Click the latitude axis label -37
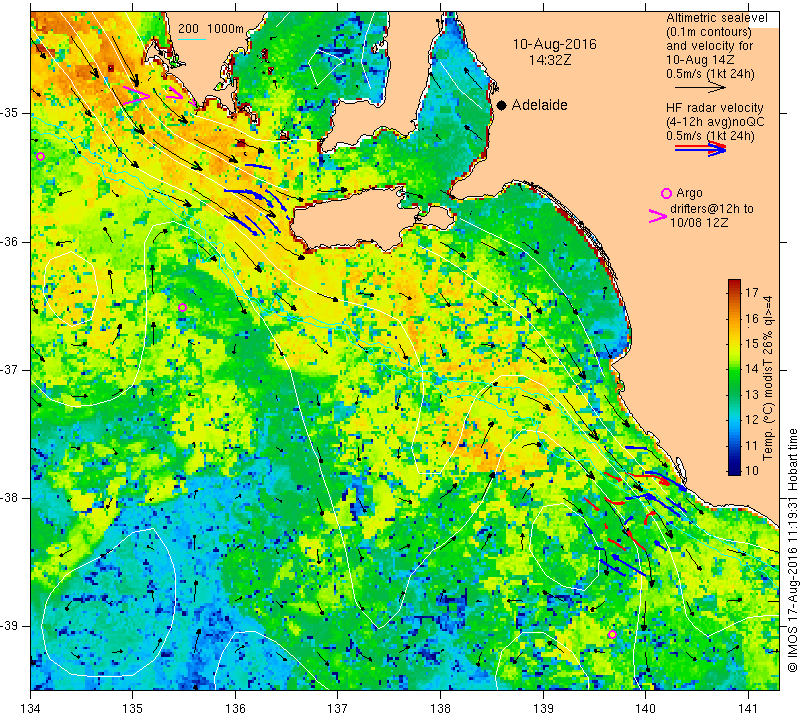 point(9,369)
